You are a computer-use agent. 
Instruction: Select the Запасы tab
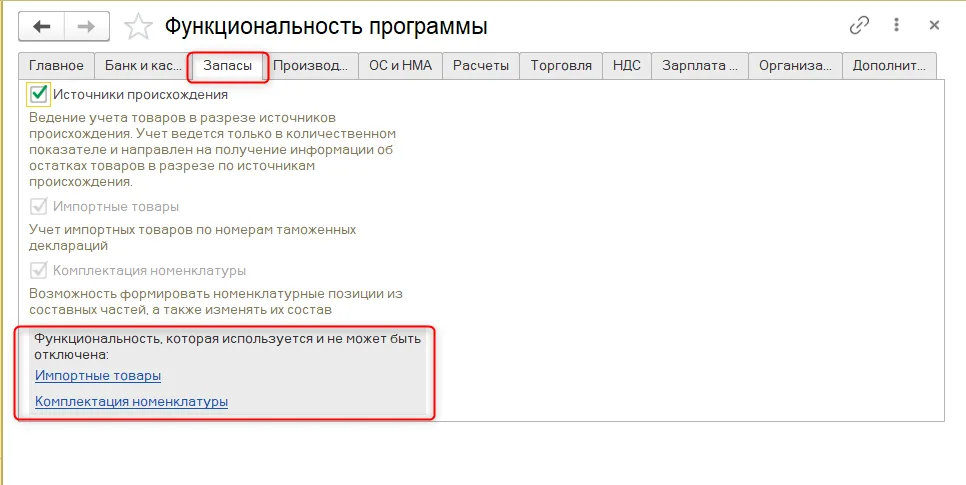point(227,66)
